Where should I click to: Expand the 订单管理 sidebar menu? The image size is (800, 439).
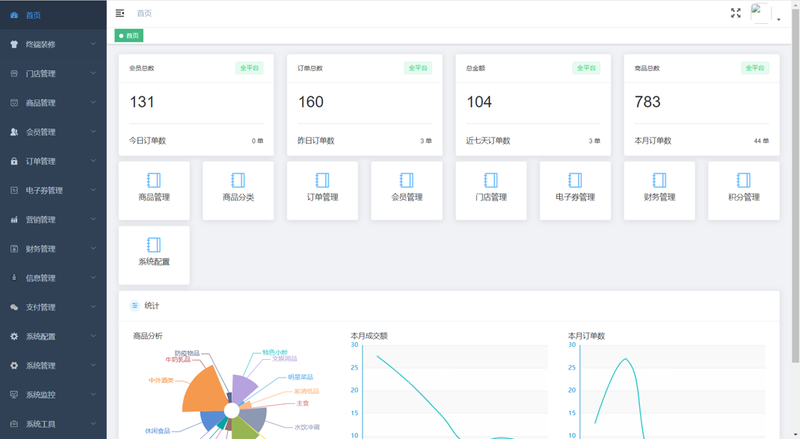click(53, 161)
